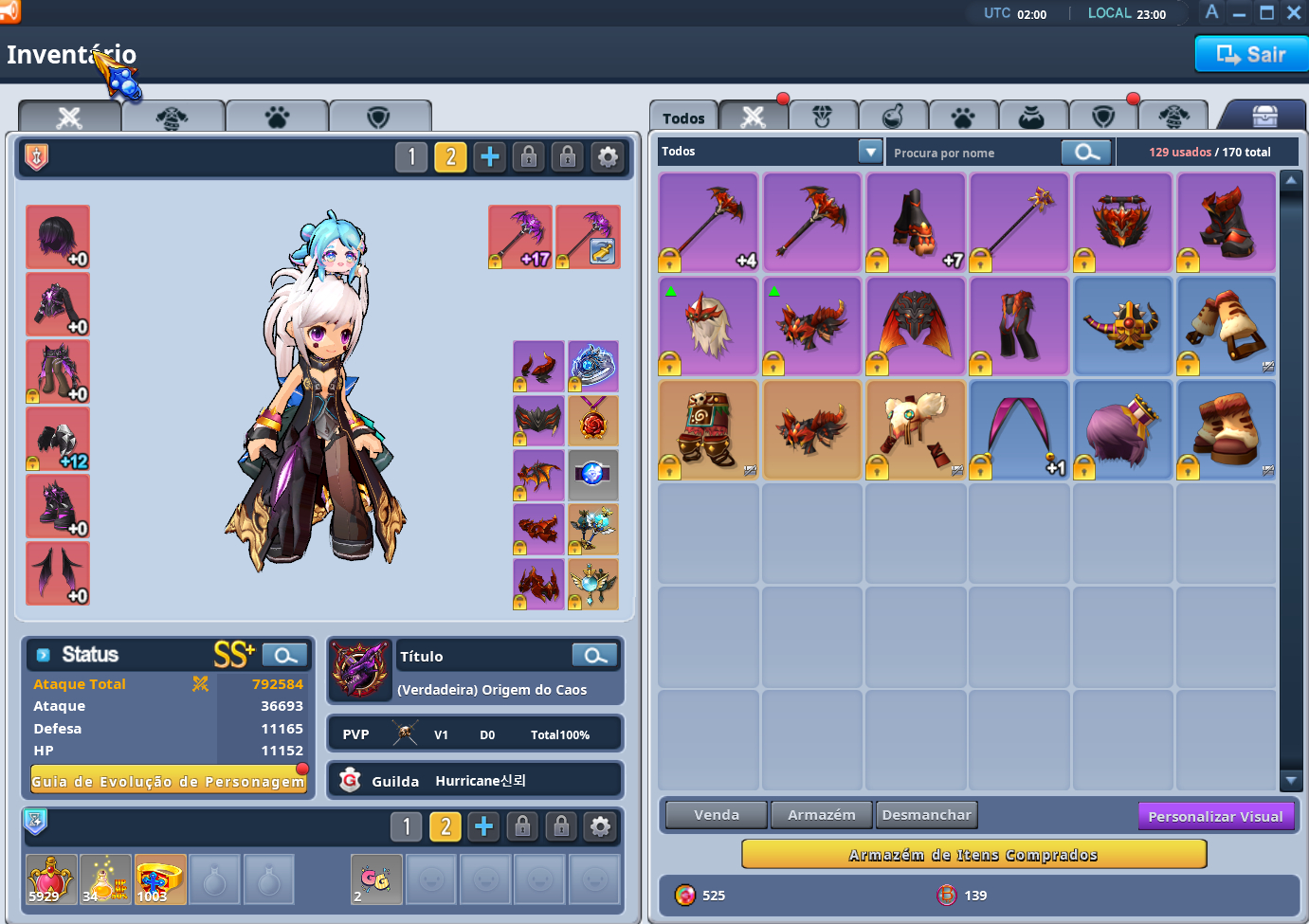
Task: Focus the Procura por nome search field
Action: pyautogui.click(x=973, y=153)
